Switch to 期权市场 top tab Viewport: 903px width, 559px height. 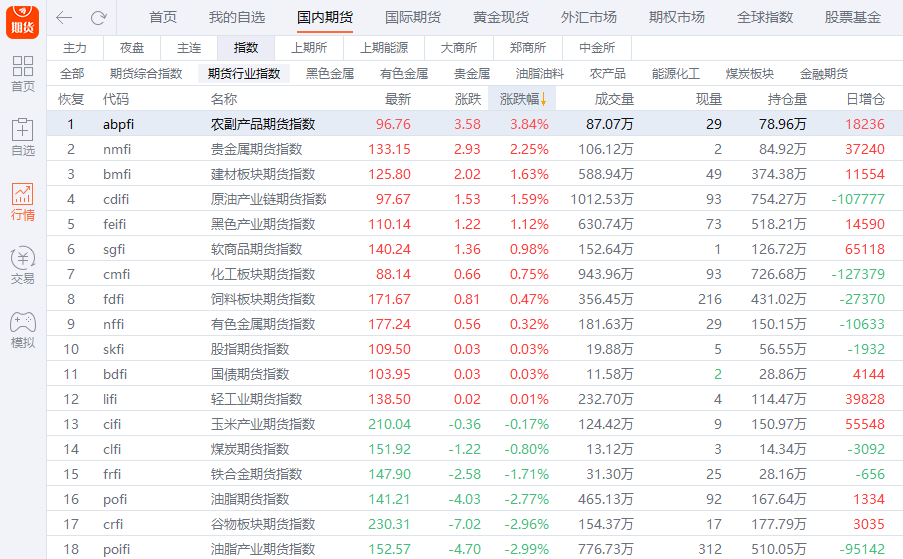click(677, 17)
